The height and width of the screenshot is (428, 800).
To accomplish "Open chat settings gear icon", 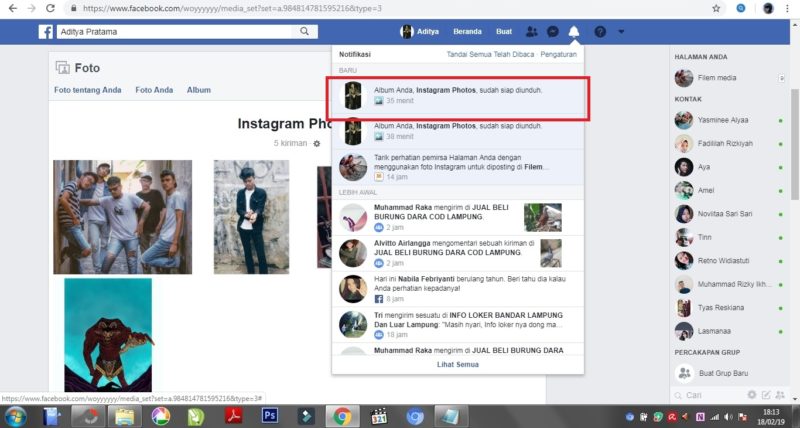I will coord(752,395).
